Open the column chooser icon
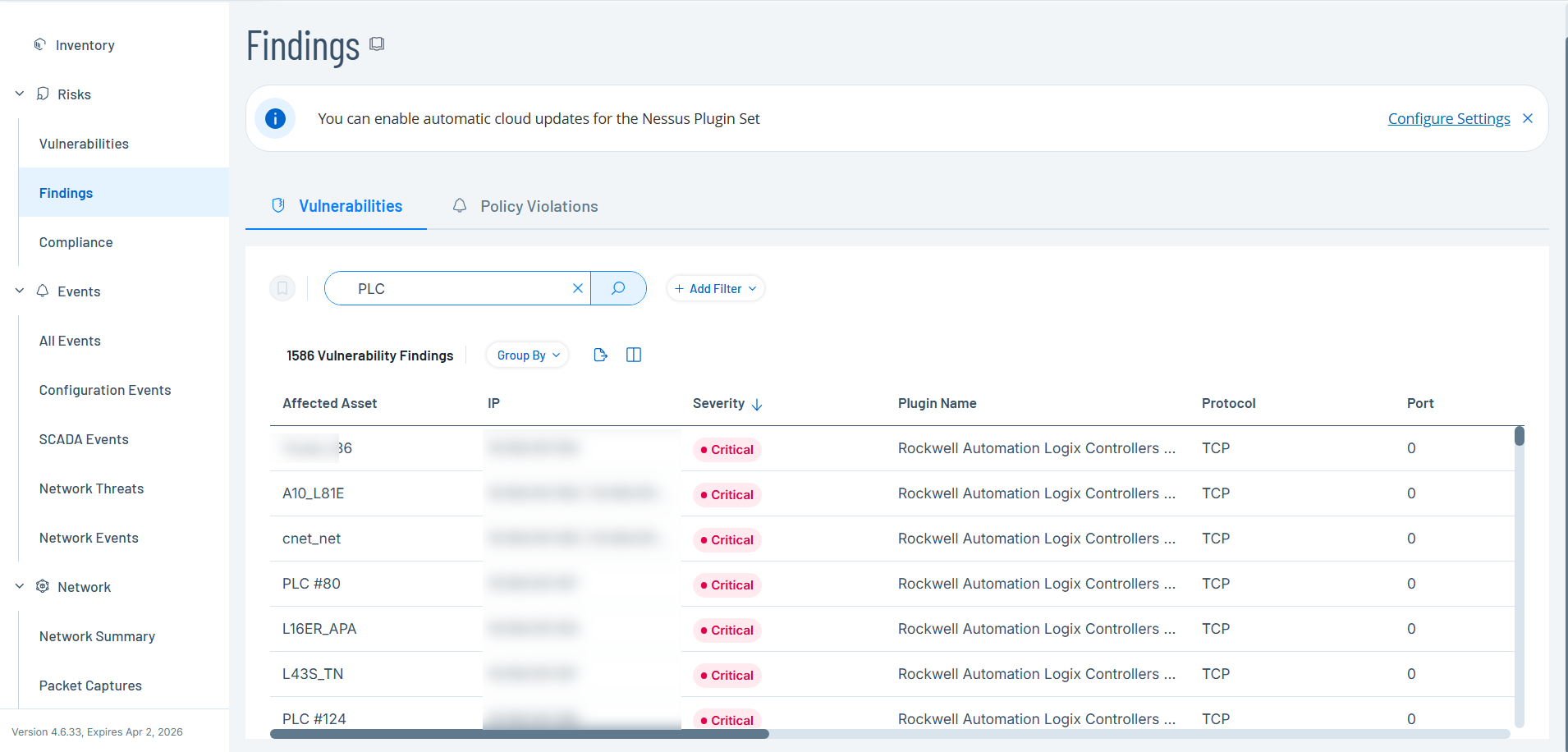 633,355
